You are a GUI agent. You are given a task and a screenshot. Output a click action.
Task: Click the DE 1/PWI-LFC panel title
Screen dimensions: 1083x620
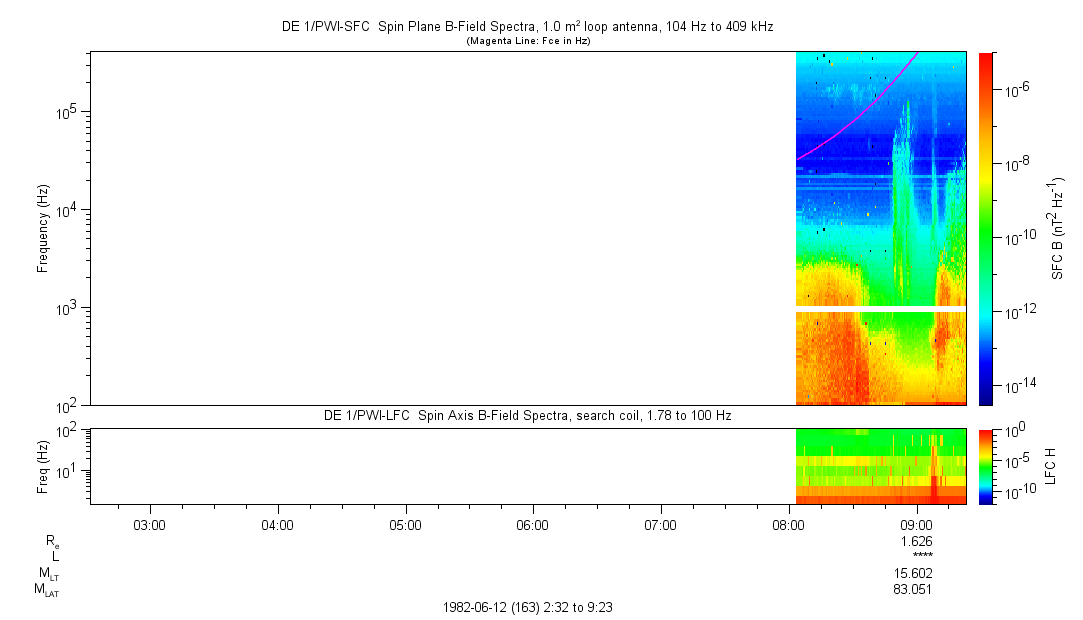coord(528,415)
